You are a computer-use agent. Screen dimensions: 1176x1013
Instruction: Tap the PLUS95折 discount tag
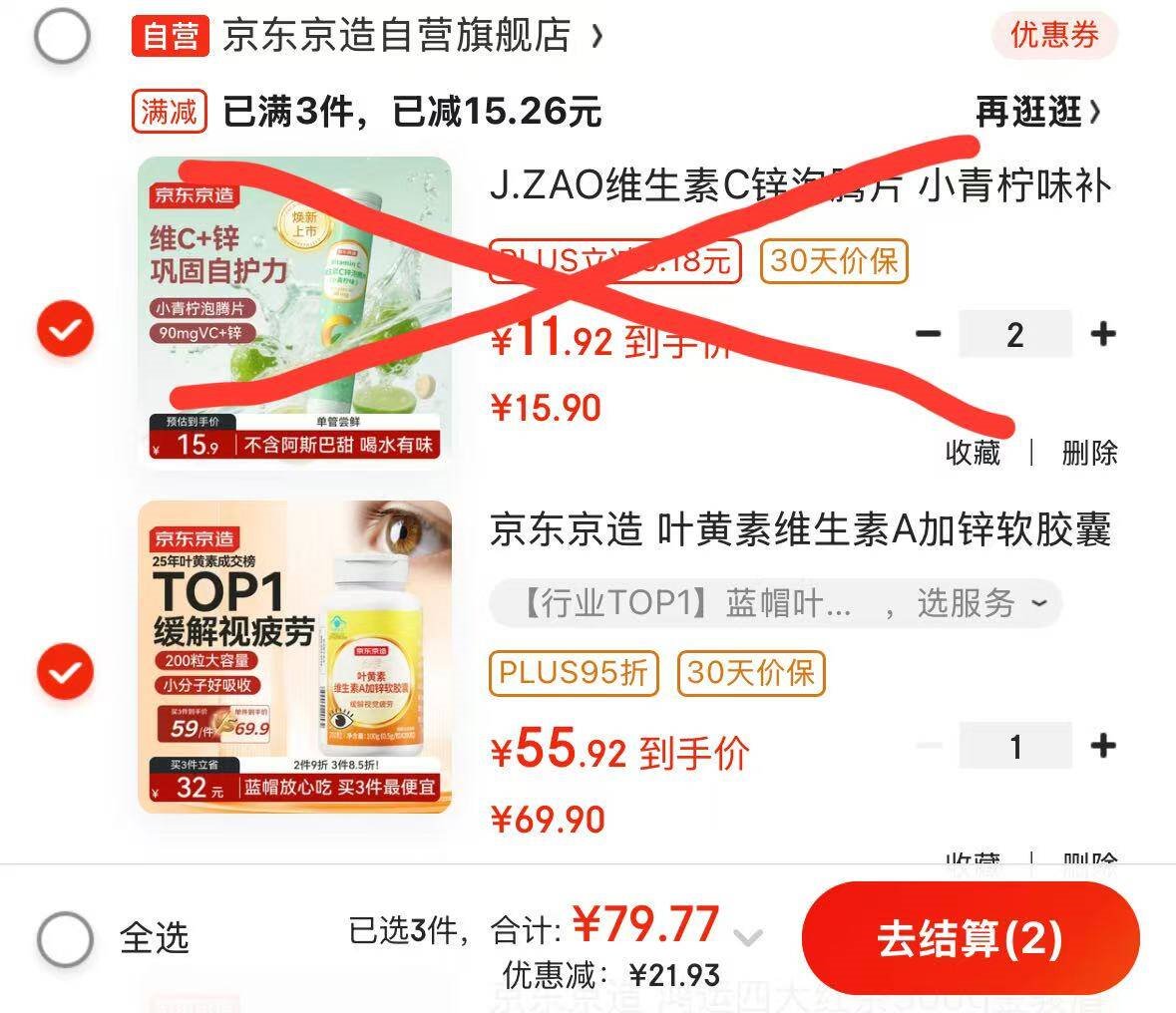574,673
